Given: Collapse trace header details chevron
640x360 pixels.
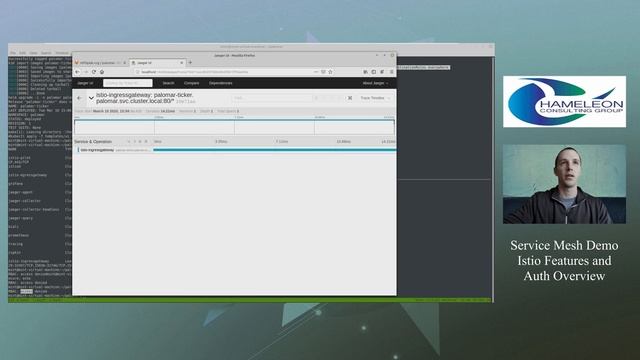Looking at the screenshot, I should coord(91,98).
